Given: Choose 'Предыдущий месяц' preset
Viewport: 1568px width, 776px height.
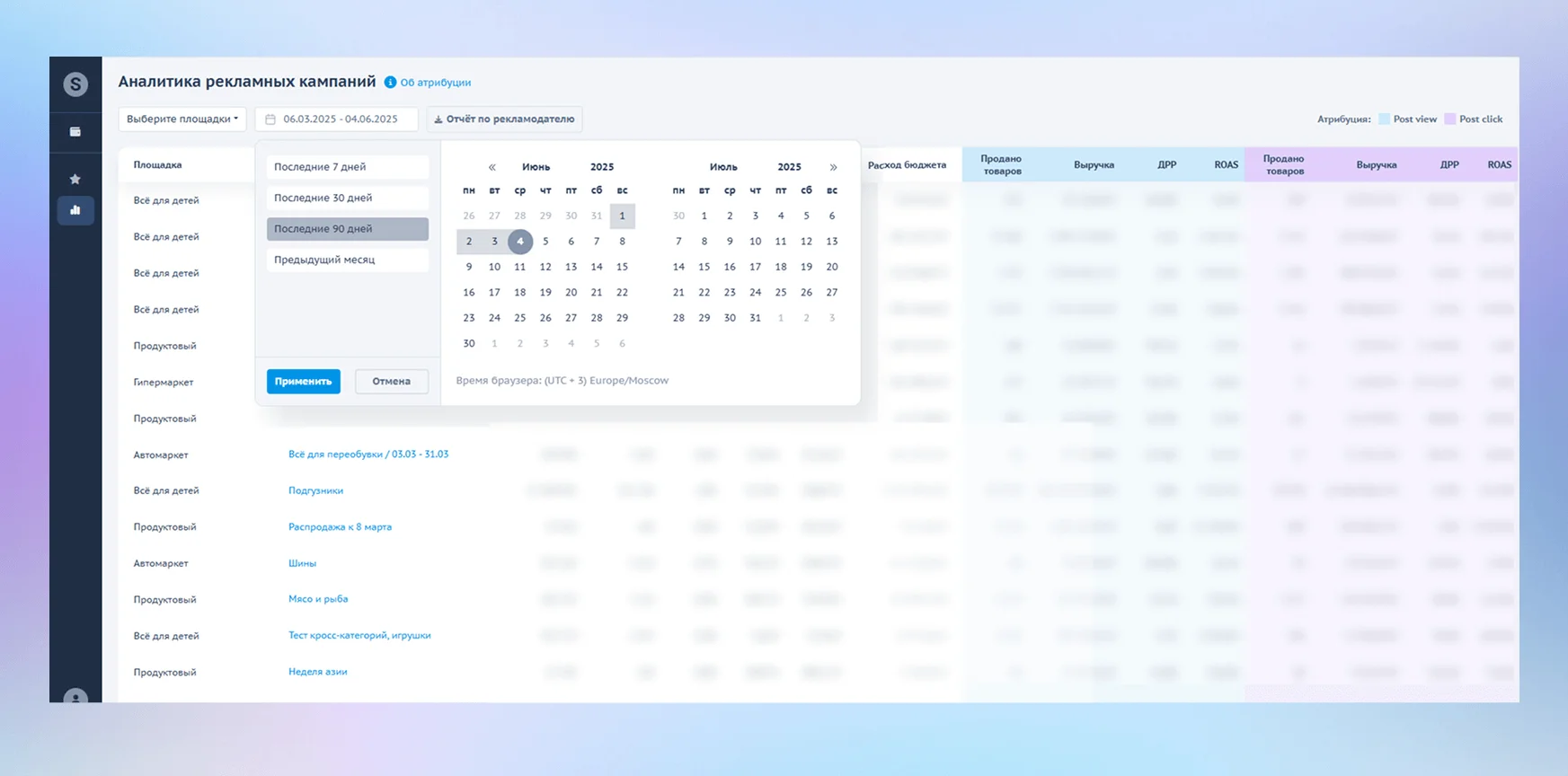Looking at the screenshot, I should tap(347, 260).
